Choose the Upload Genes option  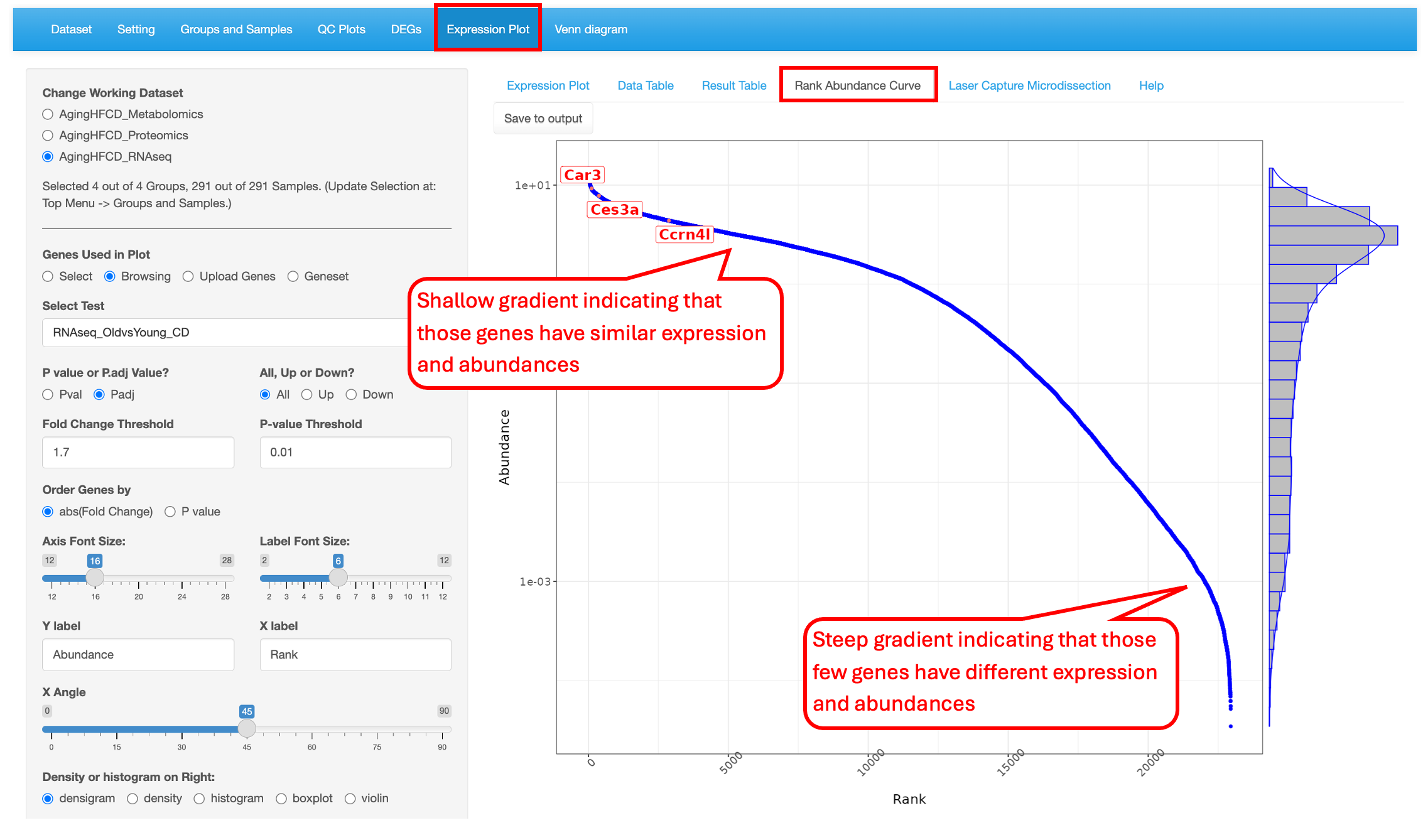click(x=188, y=277)
